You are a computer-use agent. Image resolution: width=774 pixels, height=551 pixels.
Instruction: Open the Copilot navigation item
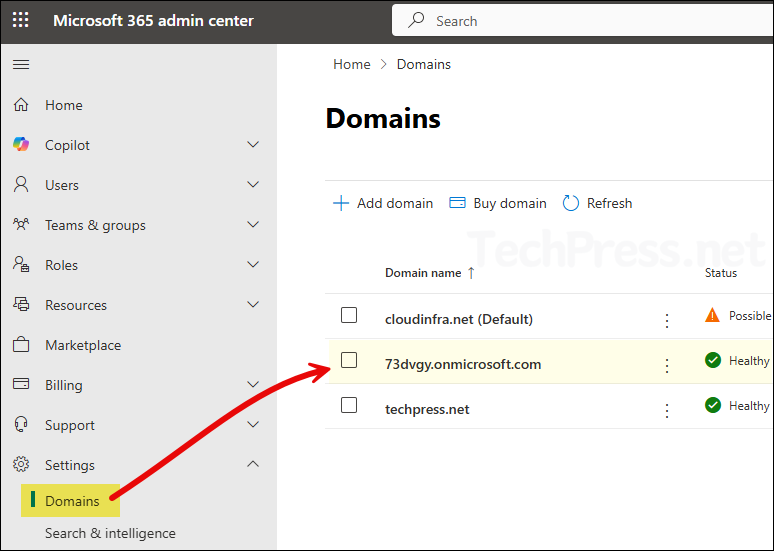pyautogui.click(x=67, y=145)
